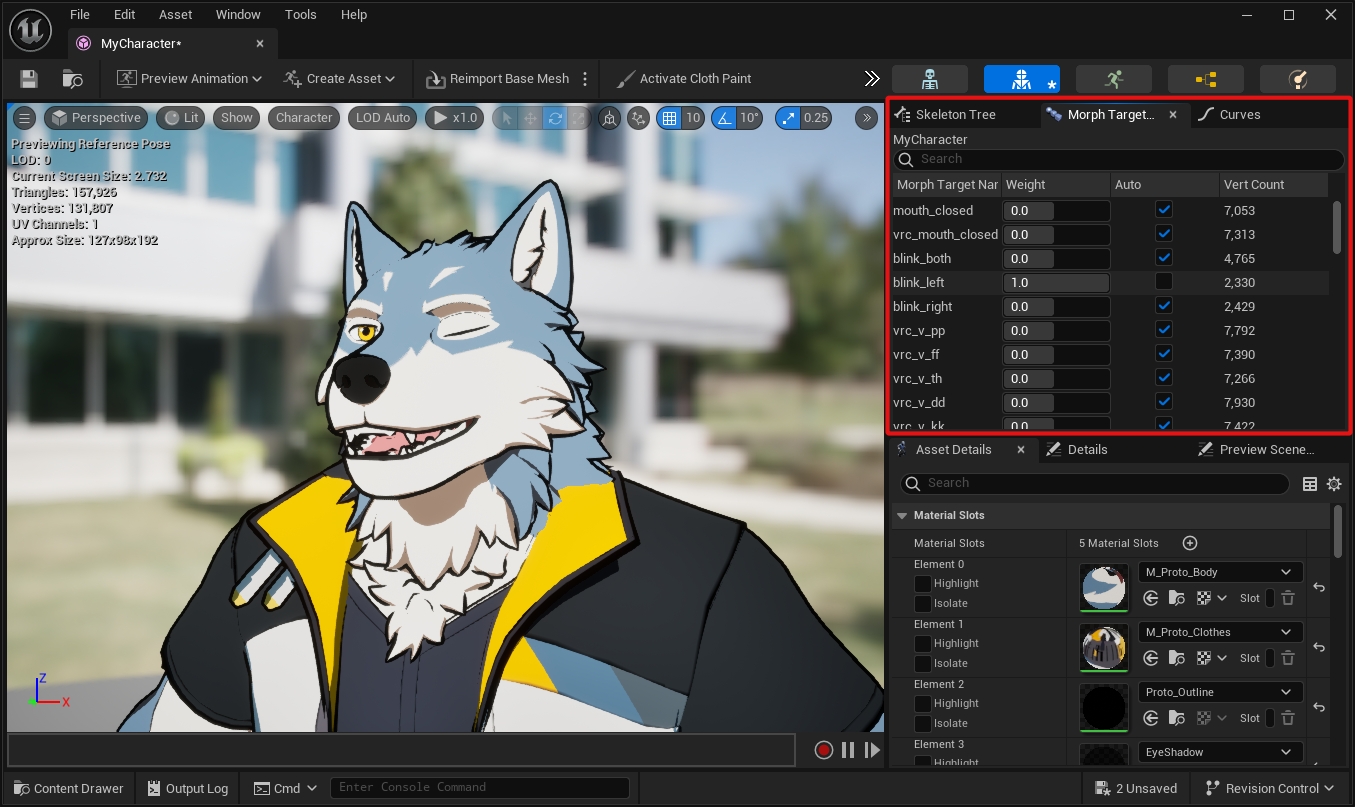
Task: Open the Animation mode running figure icon
Action: 1113,79
